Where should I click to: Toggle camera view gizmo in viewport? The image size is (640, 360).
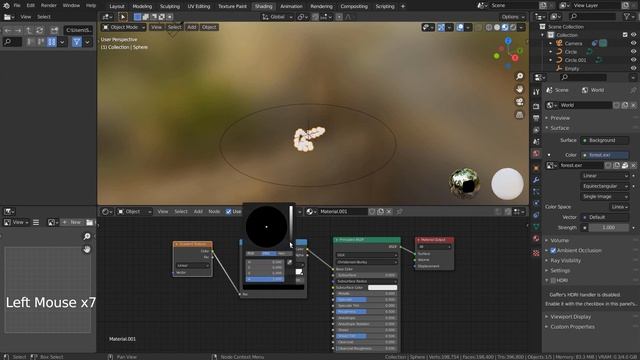(x=519, y=102)
